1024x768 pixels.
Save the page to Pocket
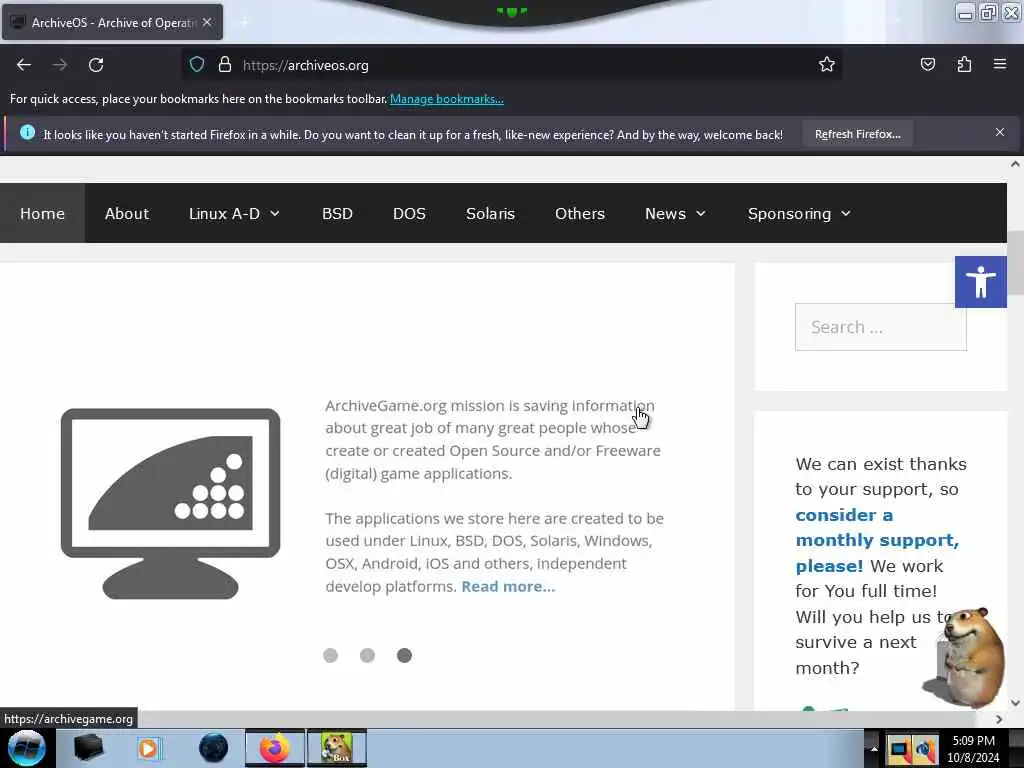pyautogui.click(x=927, y=64)
